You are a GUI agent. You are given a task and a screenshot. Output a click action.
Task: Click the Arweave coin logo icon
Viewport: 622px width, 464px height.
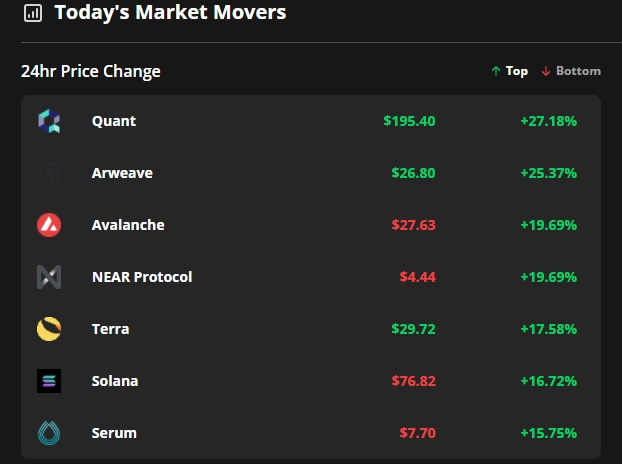coord(49,173)
